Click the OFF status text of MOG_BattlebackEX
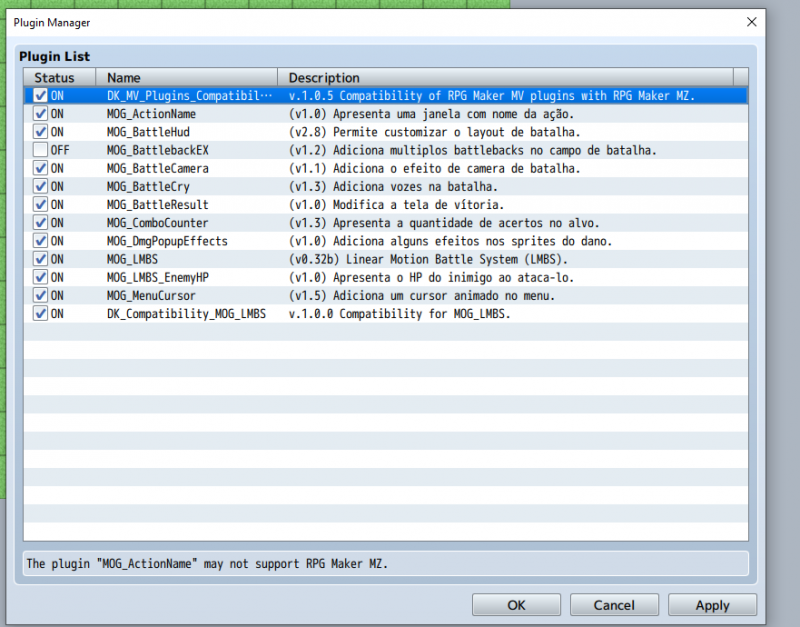Screen dimensions: 800x627 coord(60,150)
